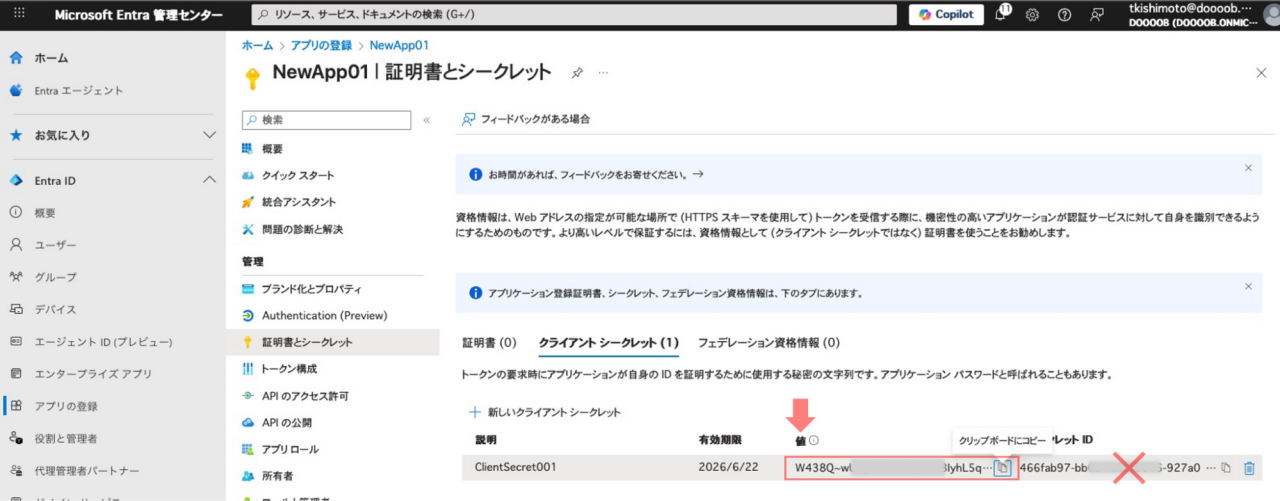1280x501 pixels.
Task: Collapse the Entra ID section
Action: click(209, 180)
